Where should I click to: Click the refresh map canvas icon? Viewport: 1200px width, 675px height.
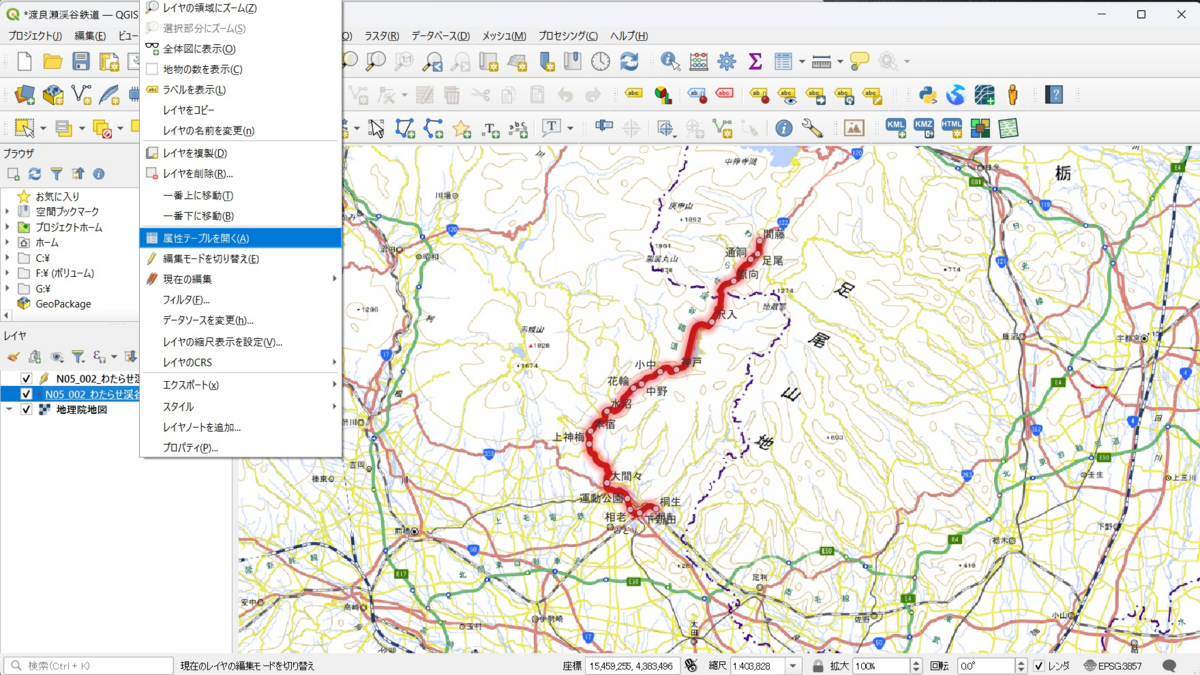629,62
